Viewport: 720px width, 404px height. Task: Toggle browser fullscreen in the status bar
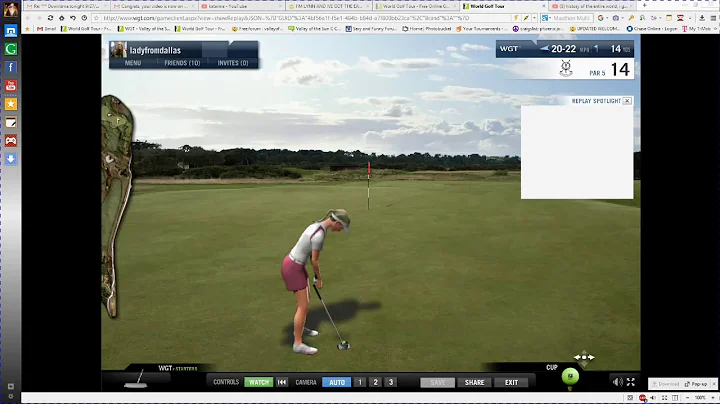tap(664, 398)
